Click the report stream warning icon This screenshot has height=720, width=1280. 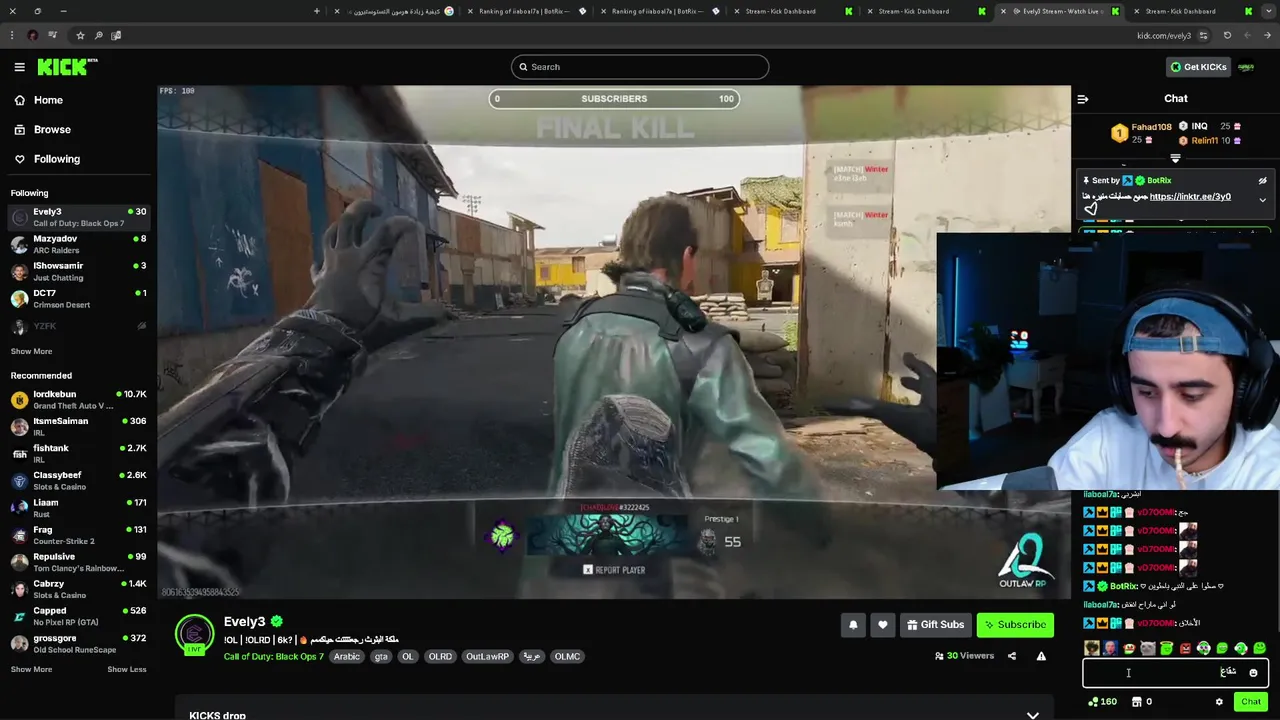[x=1041, y=656]
